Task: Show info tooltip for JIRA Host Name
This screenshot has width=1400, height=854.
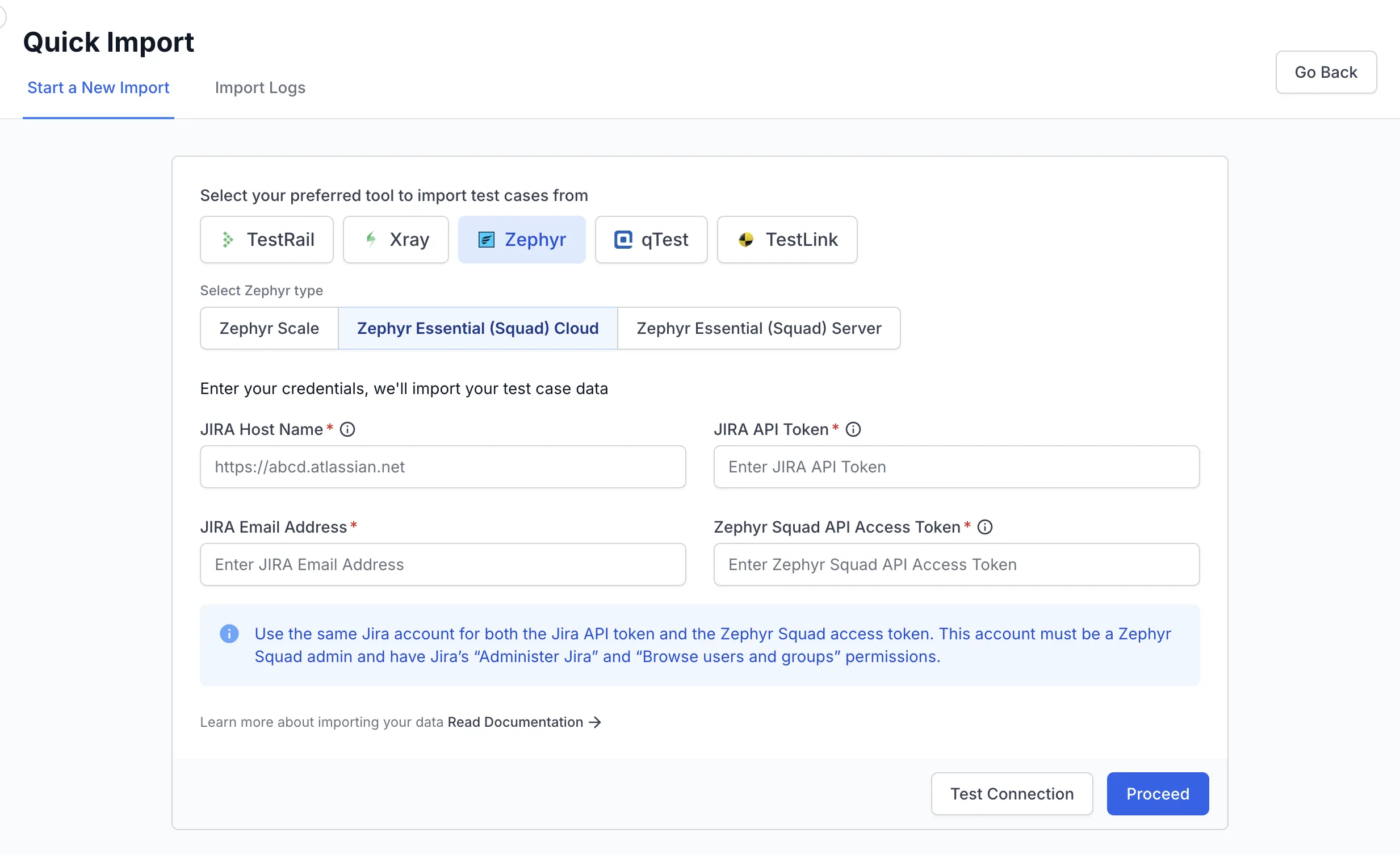Action: click(x=347, y=430)
